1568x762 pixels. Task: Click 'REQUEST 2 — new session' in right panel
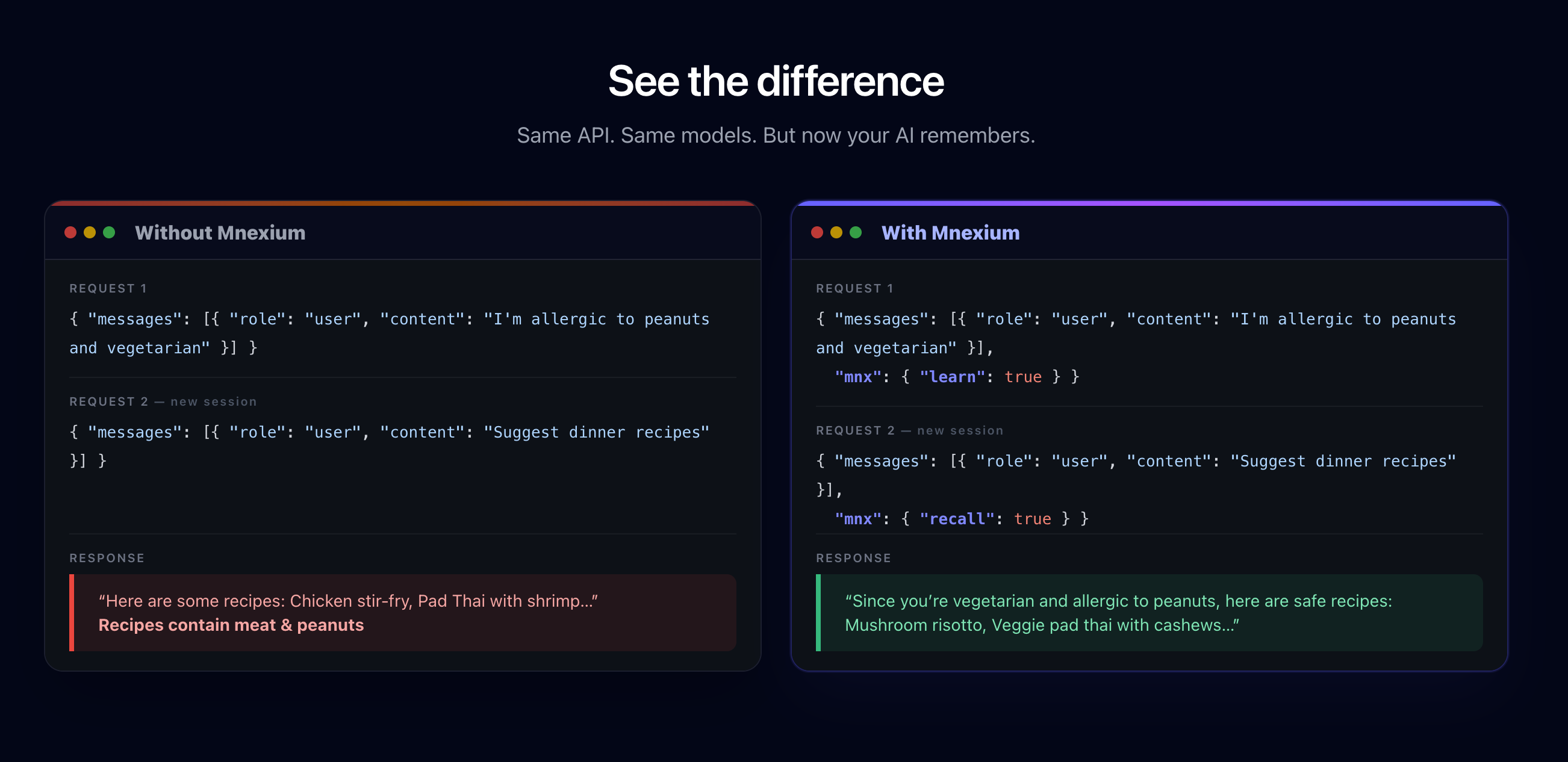pos(909,430)
